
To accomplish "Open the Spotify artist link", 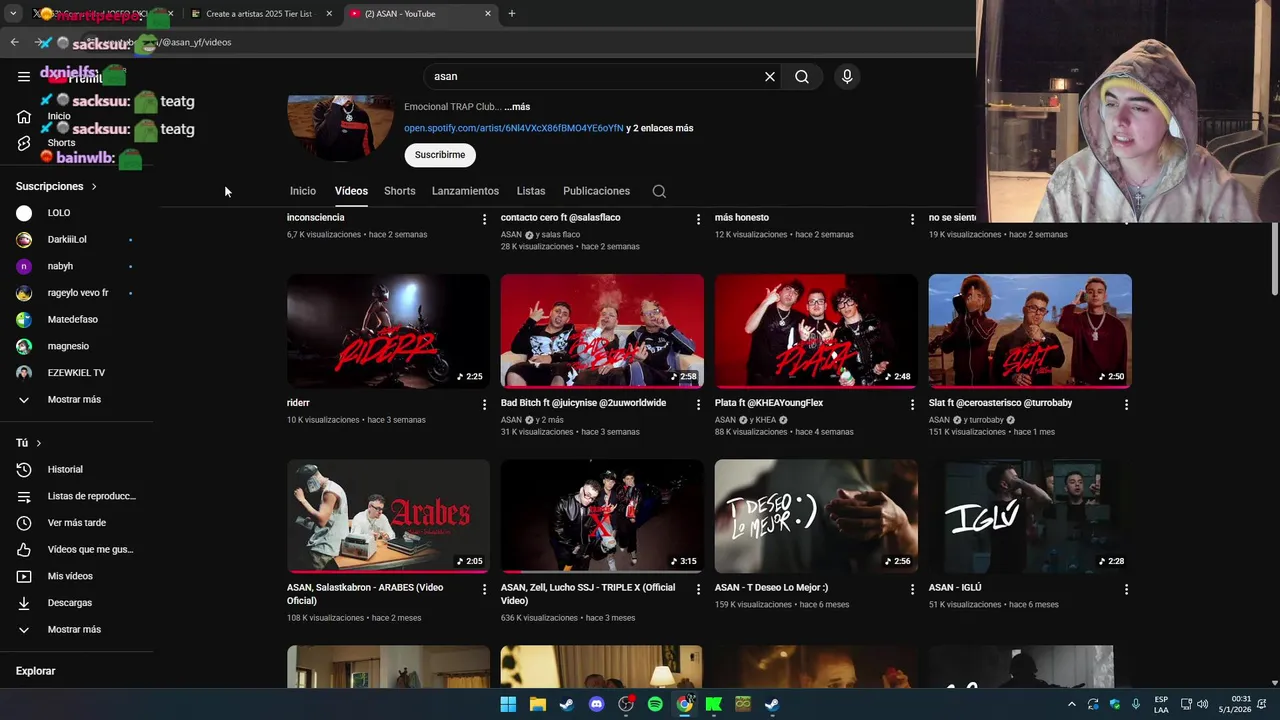I will click(513, 128).
